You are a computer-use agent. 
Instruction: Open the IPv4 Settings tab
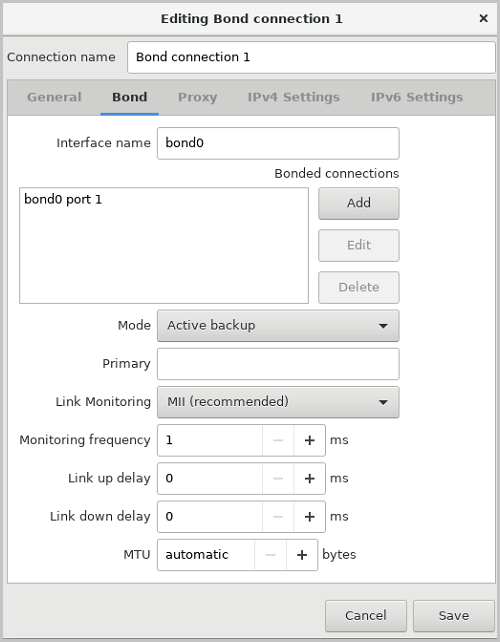tap(293, 97)
